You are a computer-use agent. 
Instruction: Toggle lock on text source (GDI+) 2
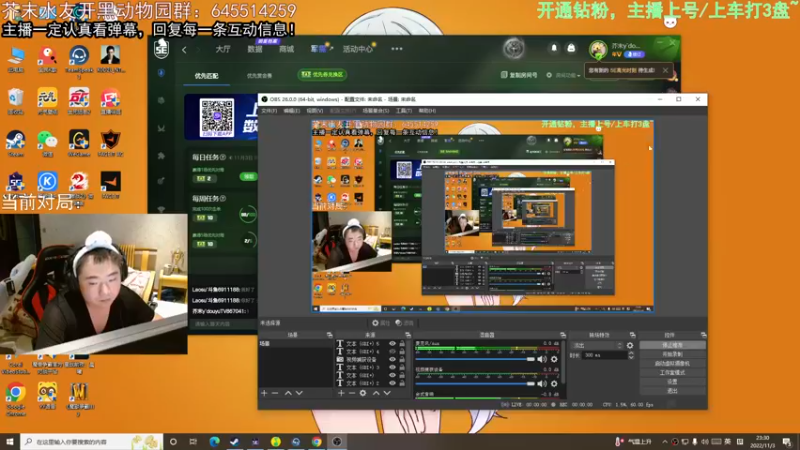[x=402, y=383]
